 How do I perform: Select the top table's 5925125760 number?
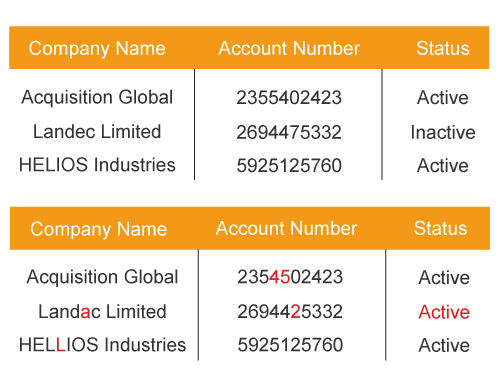[289, 166]
